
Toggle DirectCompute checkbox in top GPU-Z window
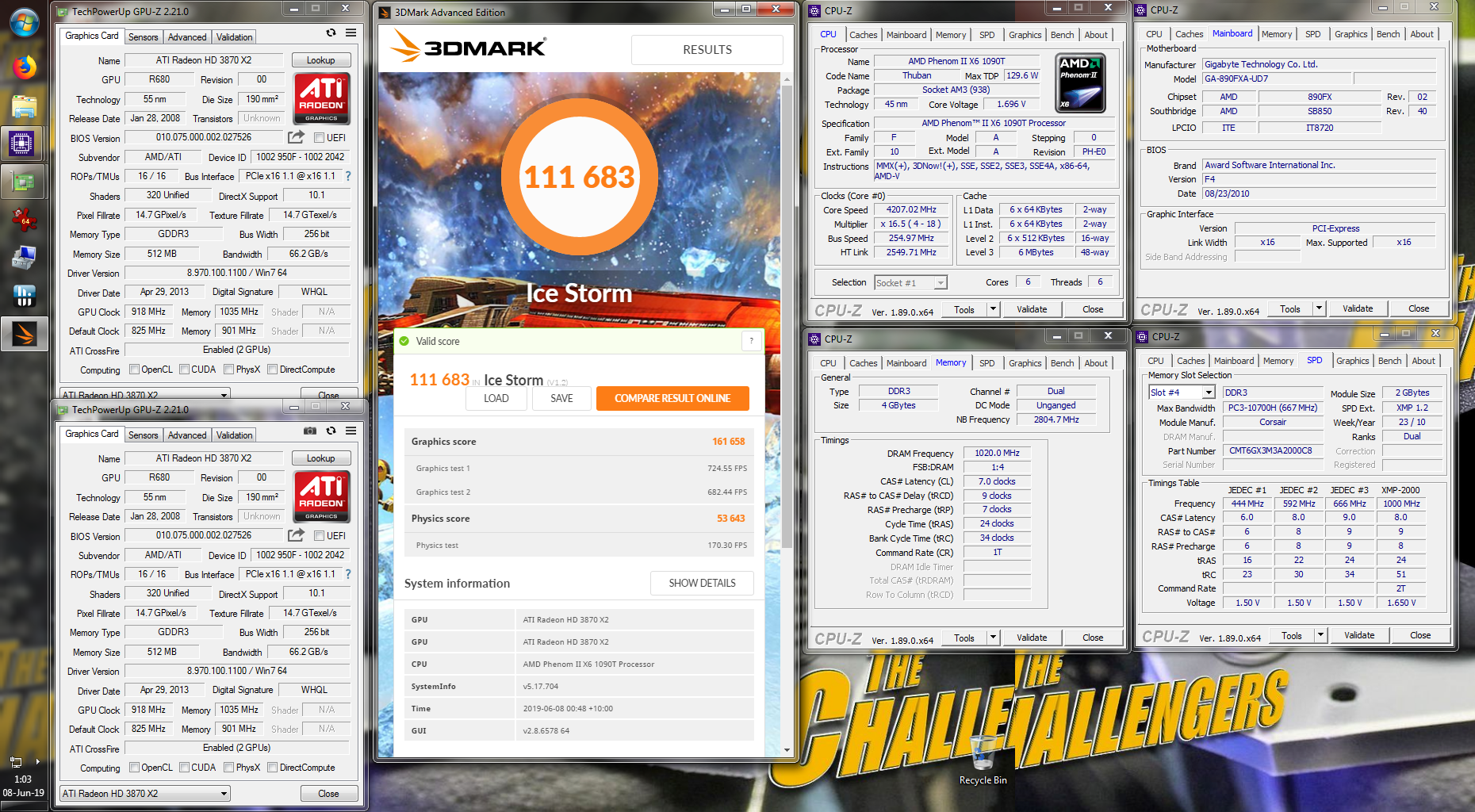(x=272, y=370)
